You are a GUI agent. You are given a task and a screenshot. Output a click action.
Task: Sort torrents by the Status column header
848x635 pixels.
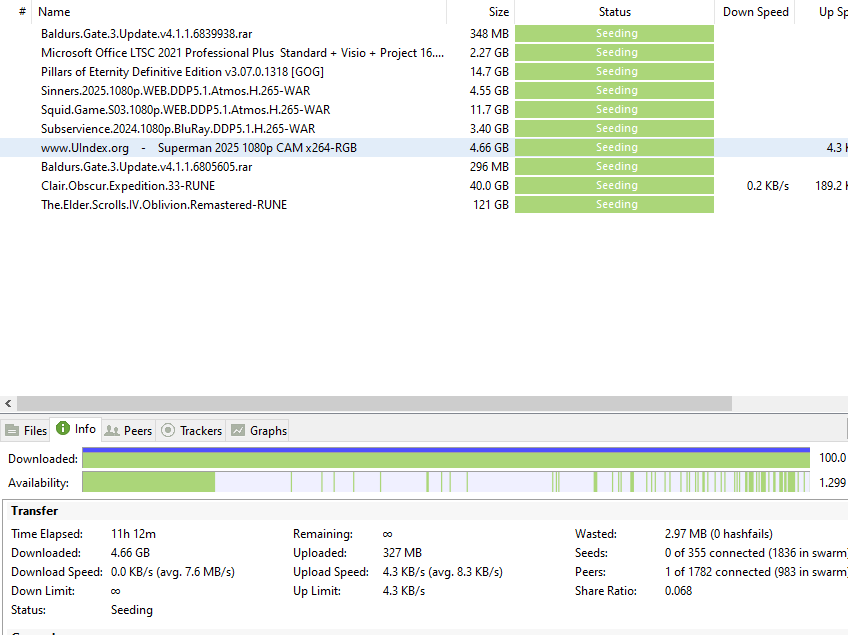614,12
